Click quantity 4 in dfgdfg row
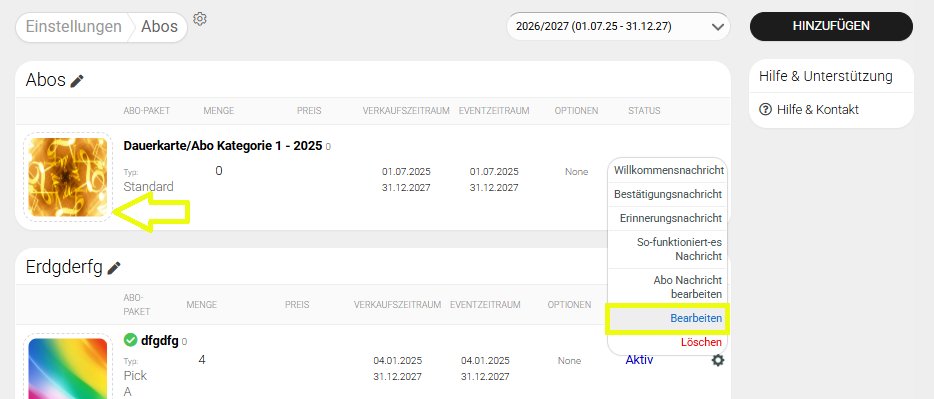The width and height of the screenshot is (934, 399). click(x=202, y=360)
